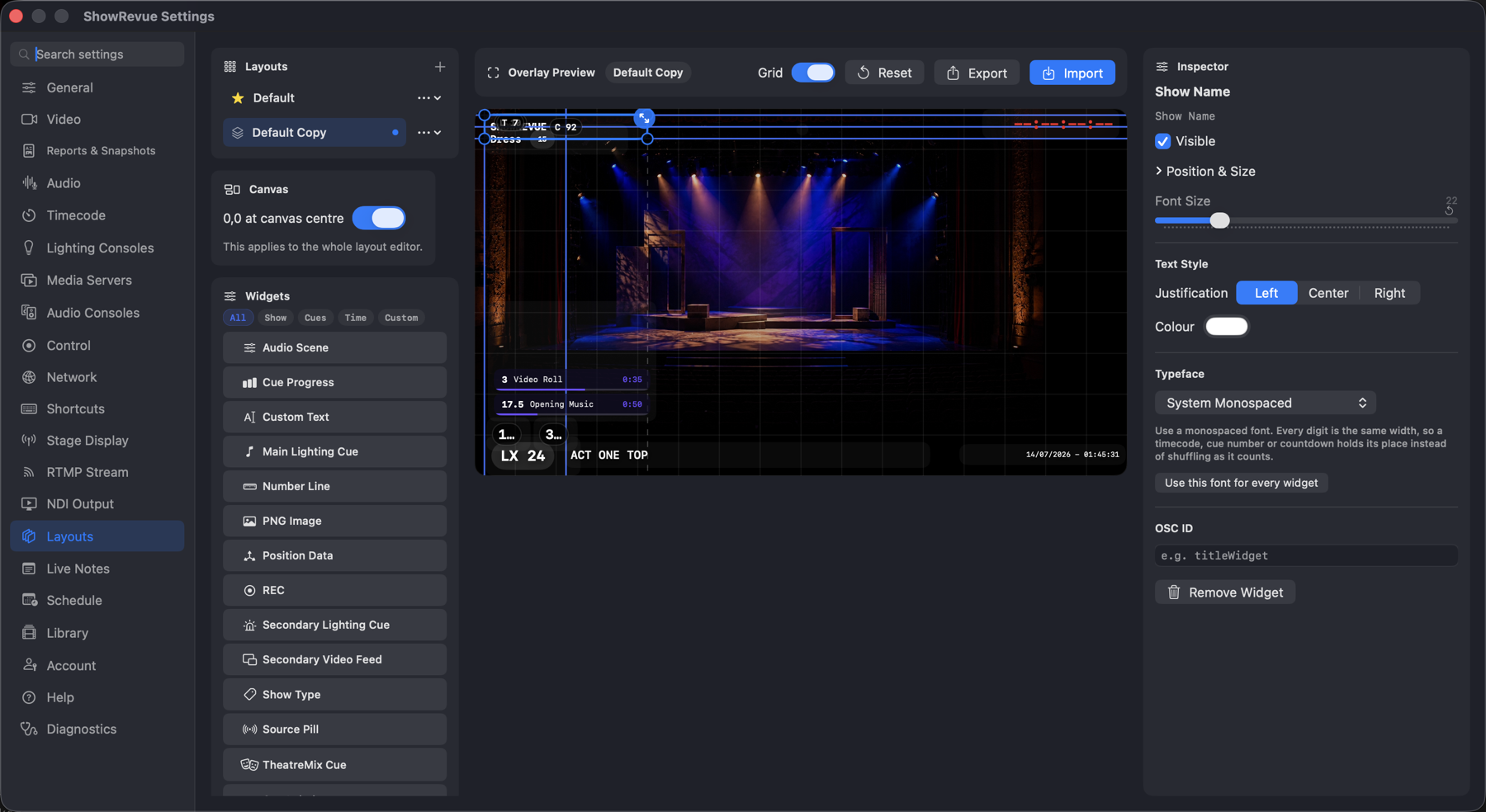The width and height of the screenshot is (1486, 812).
Task: Set justification to Left
Action: pyautogui.click(x=1266, y=293)
